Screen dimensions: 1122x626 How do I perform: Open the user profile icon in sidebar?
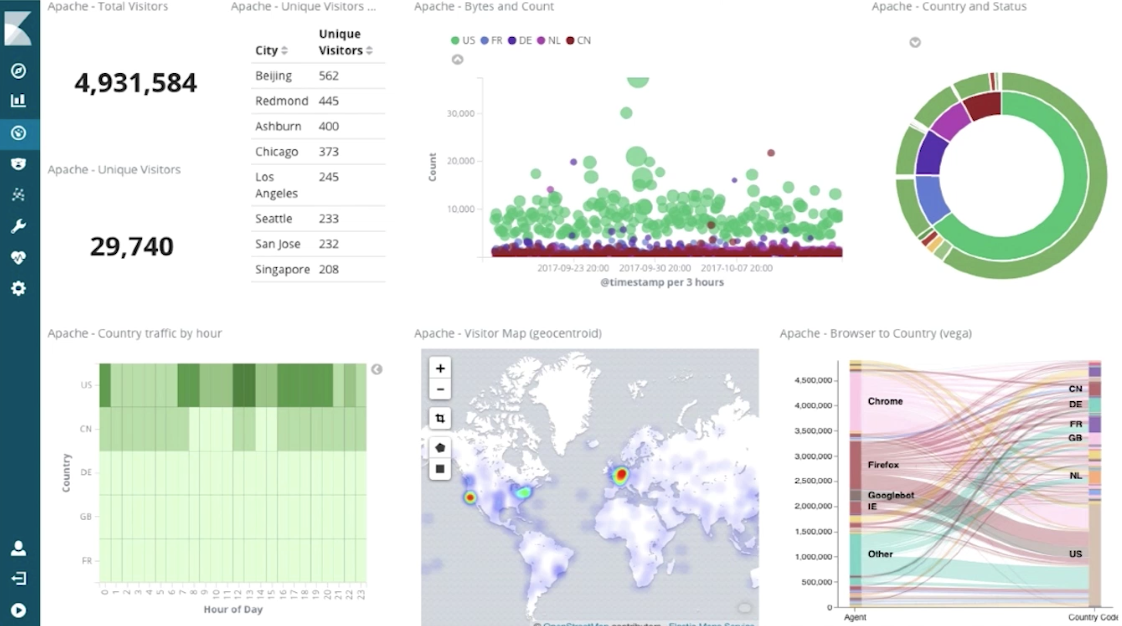(19, 548)
